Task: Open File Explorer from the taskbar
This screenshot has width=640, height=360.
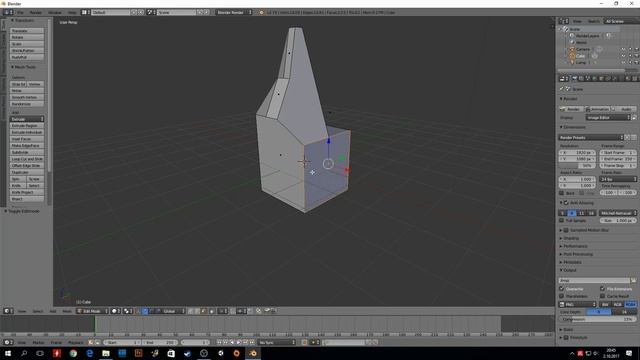Action: pyautogui.click(x=106, y=353)
